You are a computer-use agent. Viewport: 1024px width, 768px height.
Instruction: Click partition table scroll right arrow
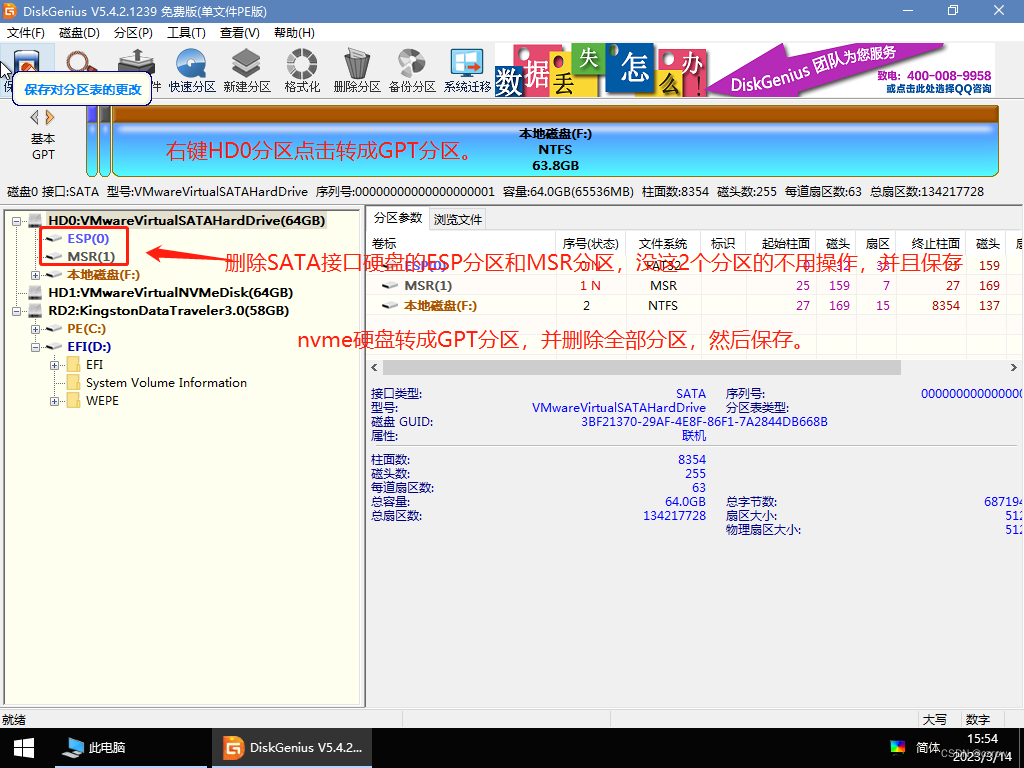(1014, 368)
